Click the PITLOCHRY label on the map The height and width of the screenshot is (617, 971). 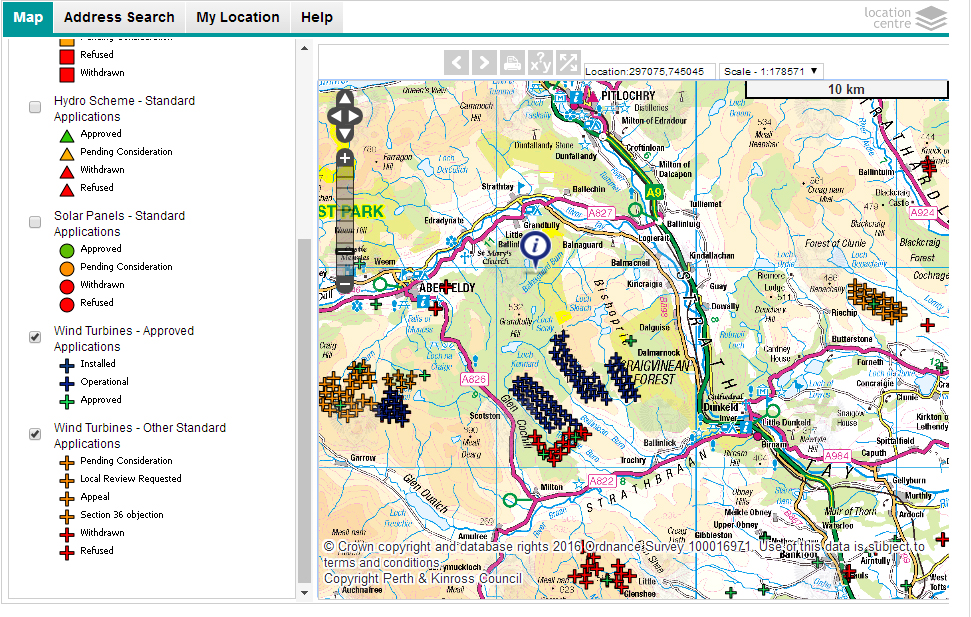(628, 95)
